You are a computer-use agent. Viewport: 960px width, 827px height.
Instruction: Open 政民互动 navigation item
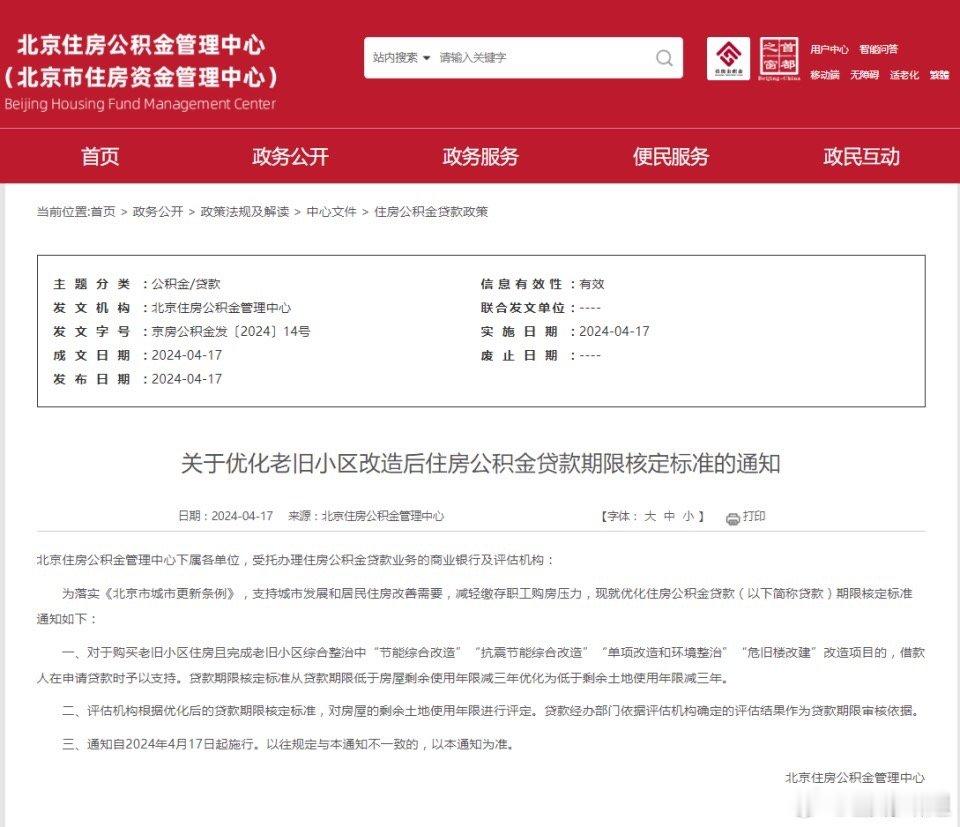[861, 157]
